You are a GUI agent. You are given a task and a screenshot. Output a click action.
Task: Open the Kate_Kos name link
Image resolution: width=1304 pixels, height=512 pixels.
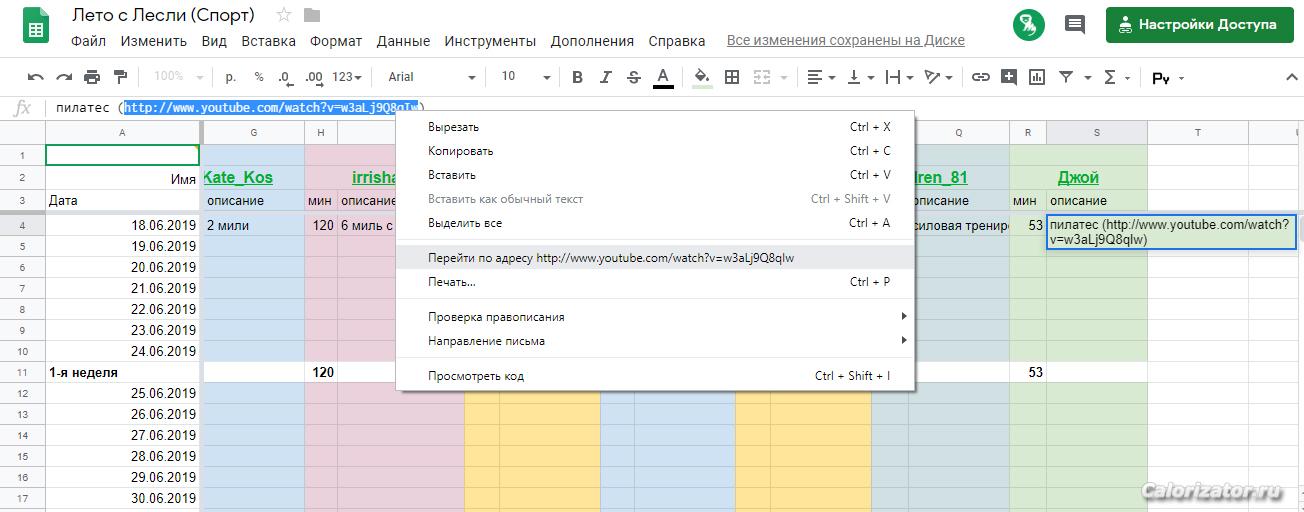(x=238, y=178)
